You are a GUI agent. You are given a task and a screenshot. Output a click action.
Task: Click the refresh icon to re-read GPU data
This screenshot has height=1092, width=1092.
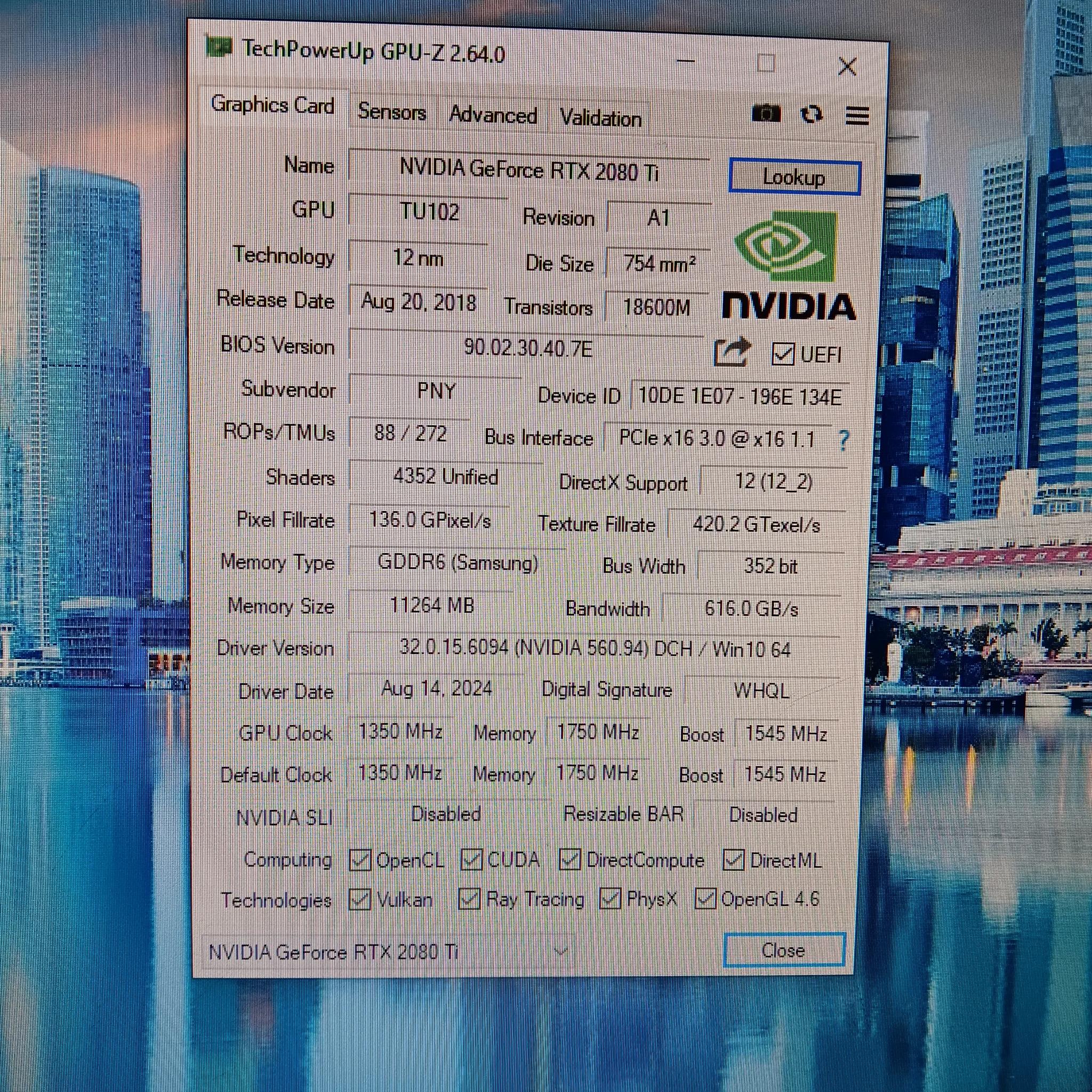(812, 114)
